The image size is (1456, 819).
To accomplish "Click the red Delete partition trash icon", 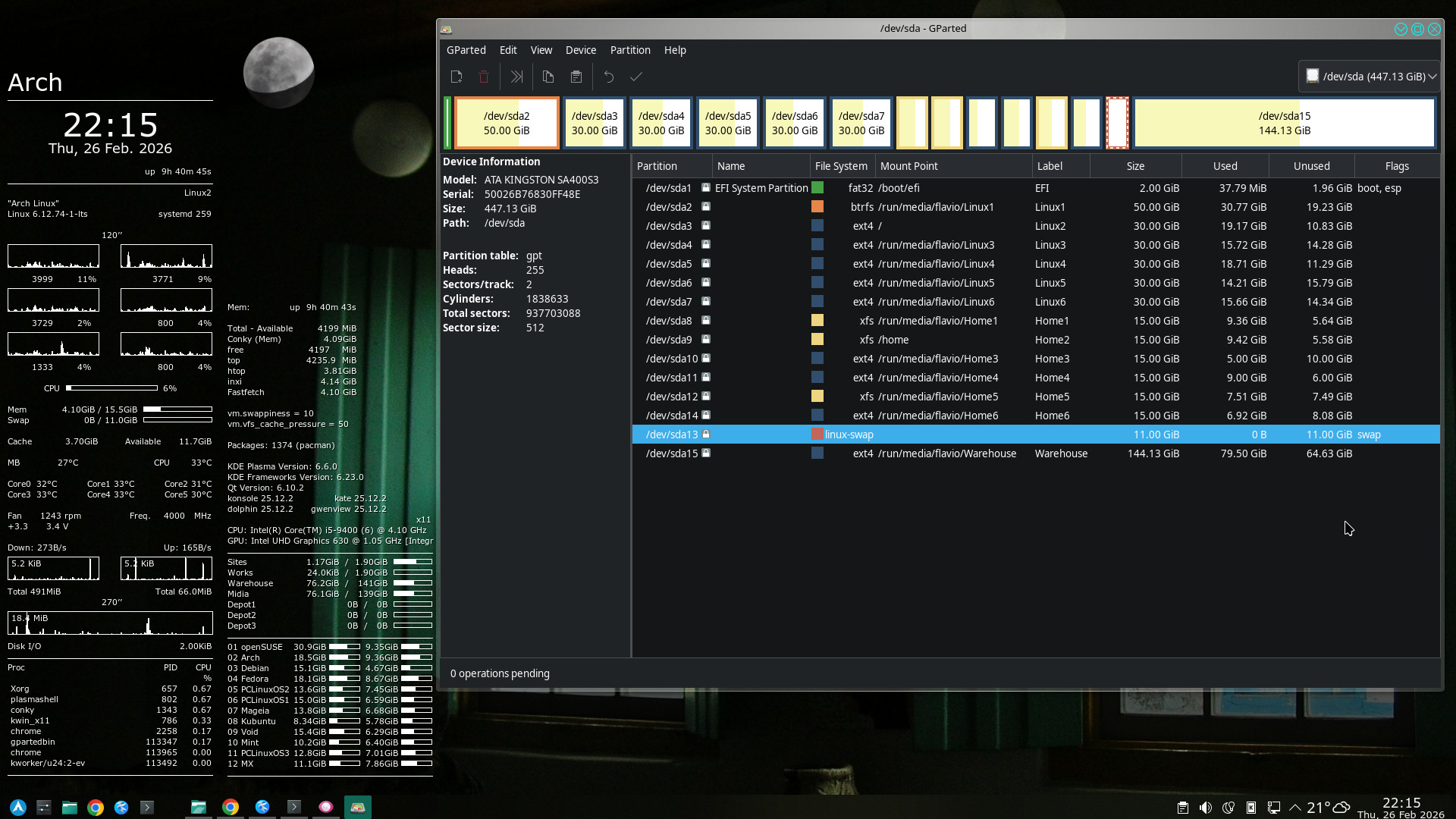I will tap(484, 77).
